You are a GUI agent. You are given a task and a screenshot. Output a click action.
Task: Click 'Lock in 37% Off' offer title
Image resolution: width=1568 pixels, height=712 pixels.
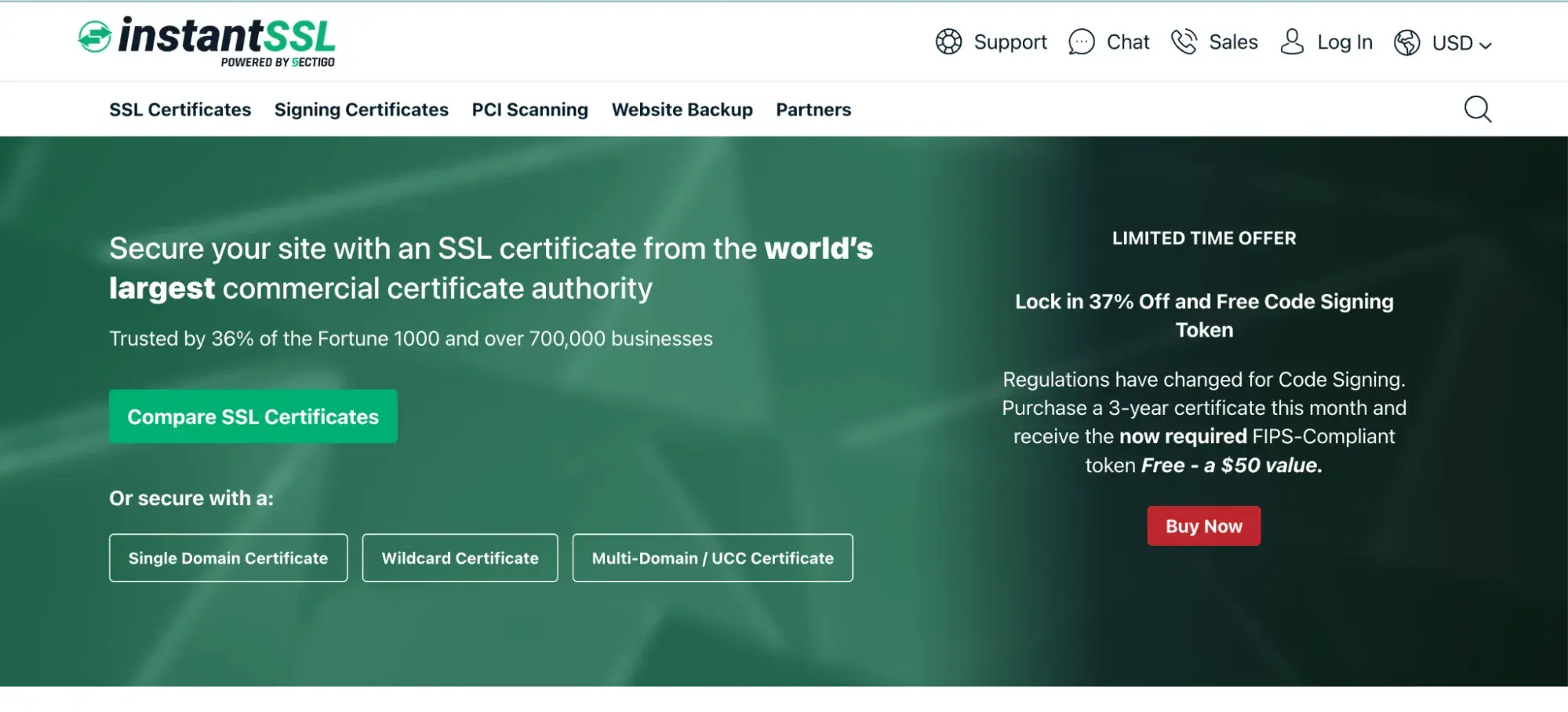(1204, 315)
